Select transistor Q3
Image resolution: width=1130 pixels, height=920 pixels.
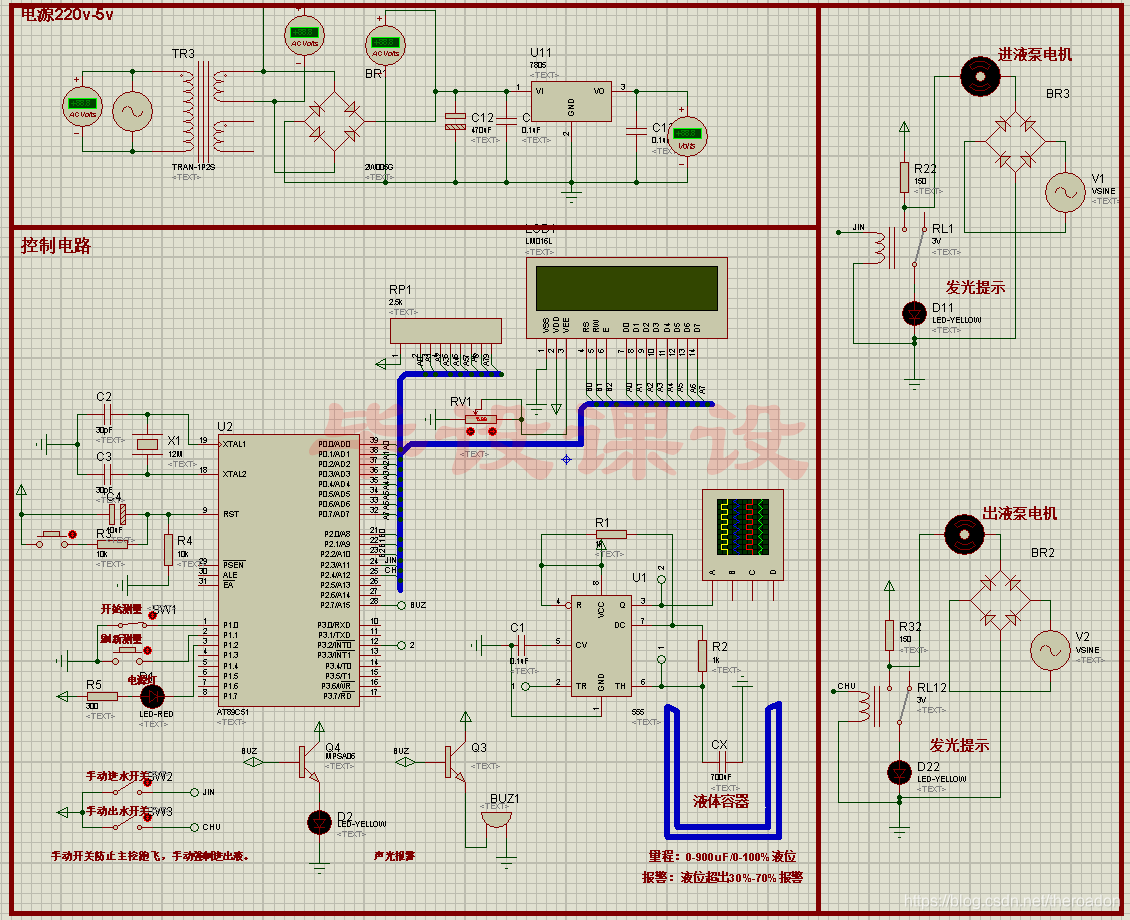click(455, 762)
